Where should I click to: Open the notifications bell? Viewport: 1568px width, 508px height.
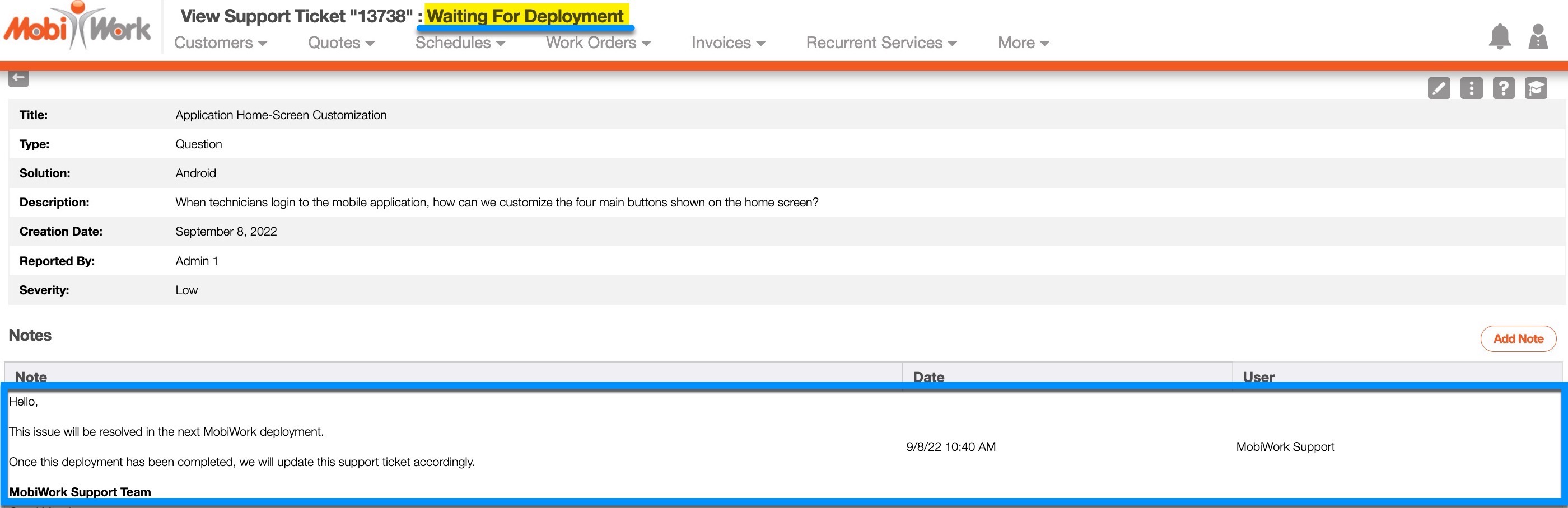[1499, 36]
